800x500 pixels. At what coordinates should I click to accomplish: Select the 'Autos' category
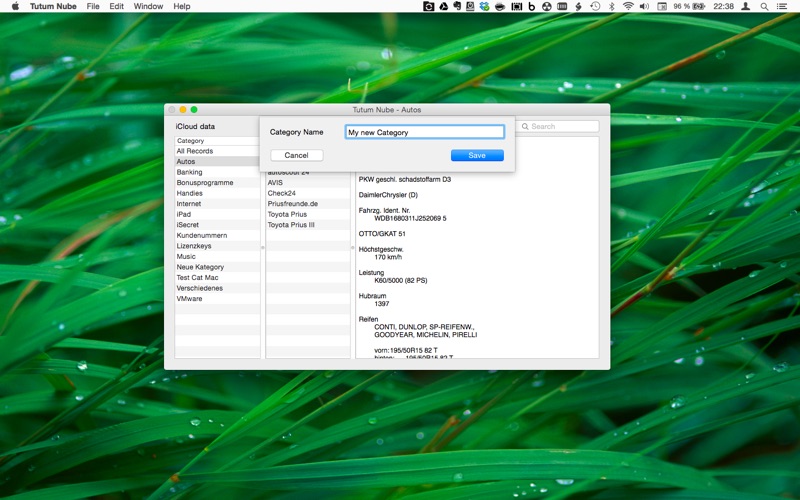[x=217, y=161]
